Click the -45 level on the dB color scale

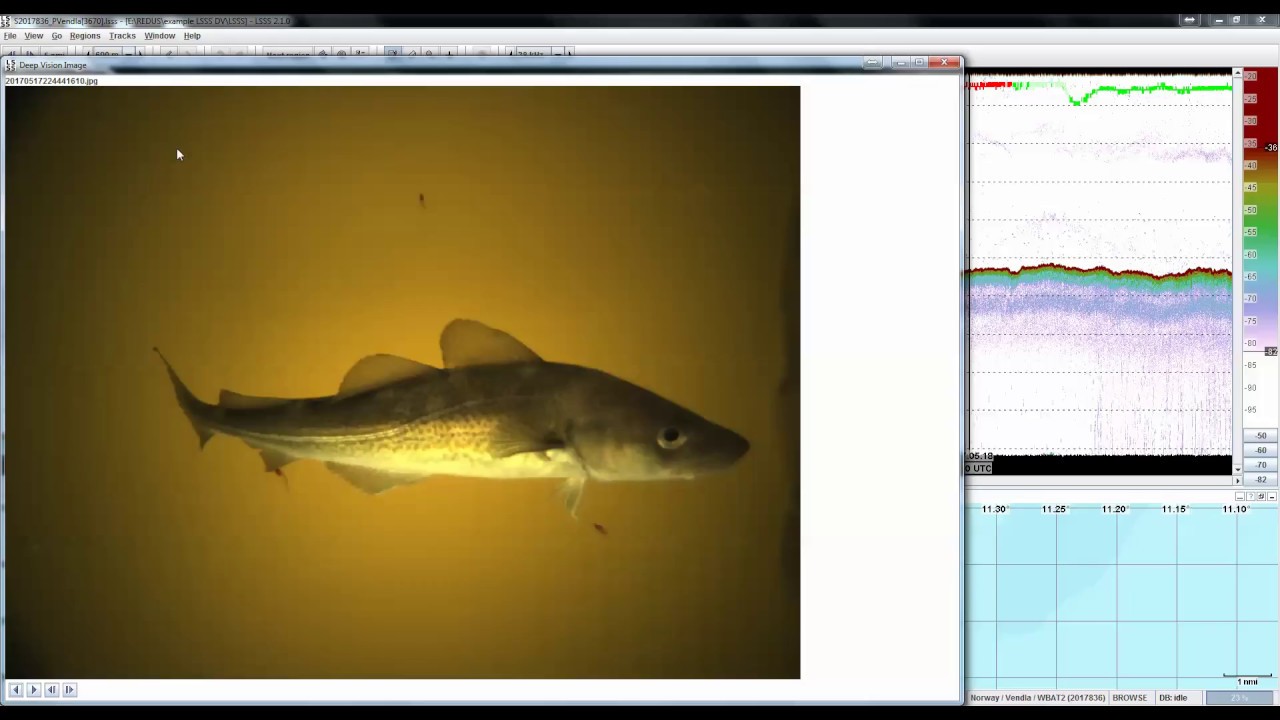pyautogui.click(x=1251, y=188)
